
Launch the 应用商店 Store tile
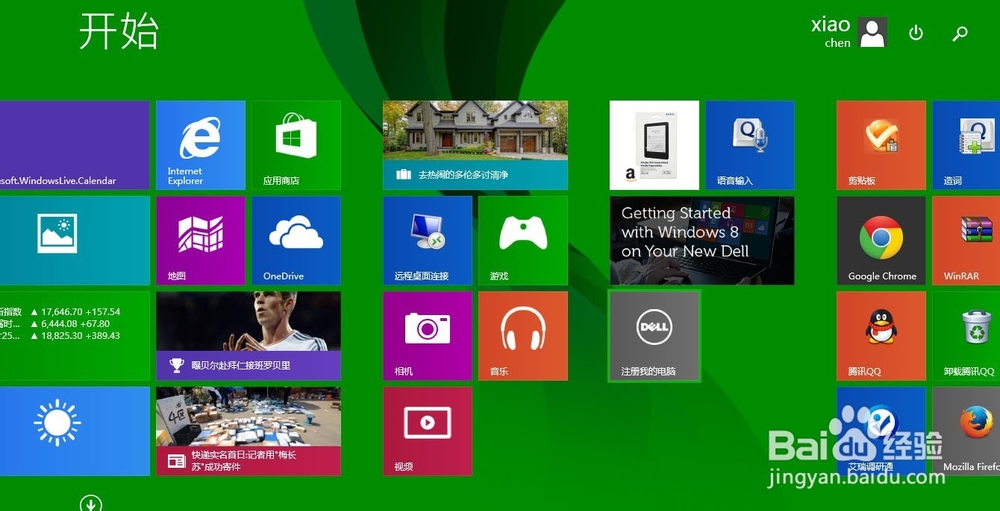click(296, 145)
